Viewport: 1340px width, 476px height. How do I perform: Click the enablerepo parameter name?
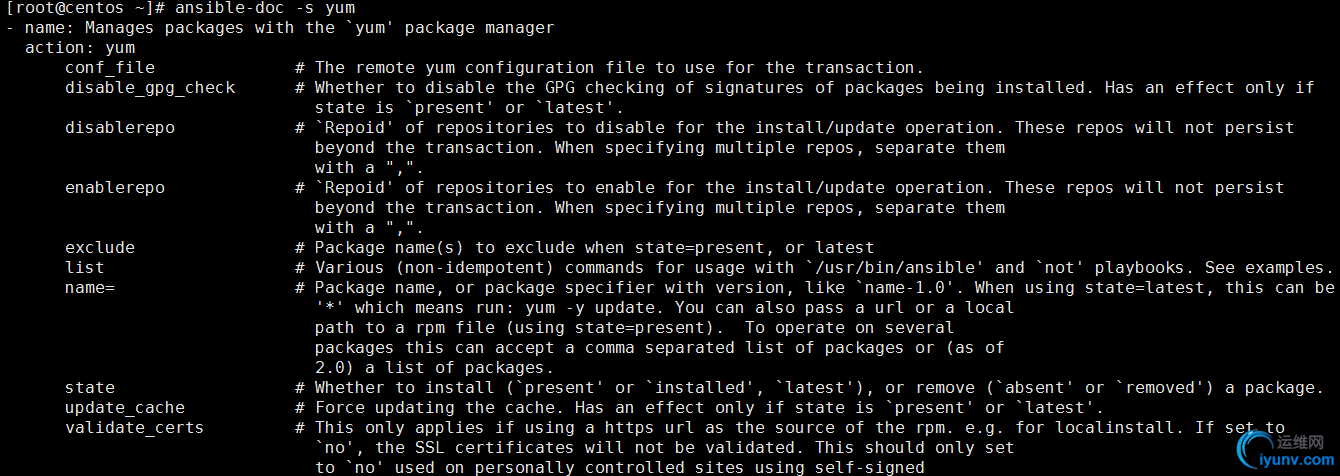tap(115, 188)
